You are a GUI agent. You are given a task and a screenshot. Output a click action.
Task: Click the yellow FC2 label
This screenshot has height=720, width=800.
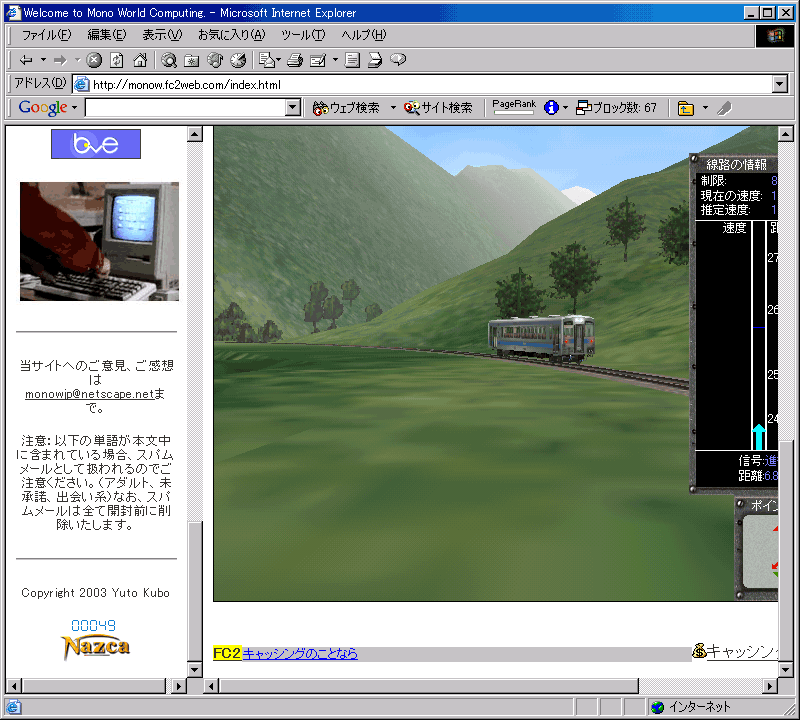227,653
